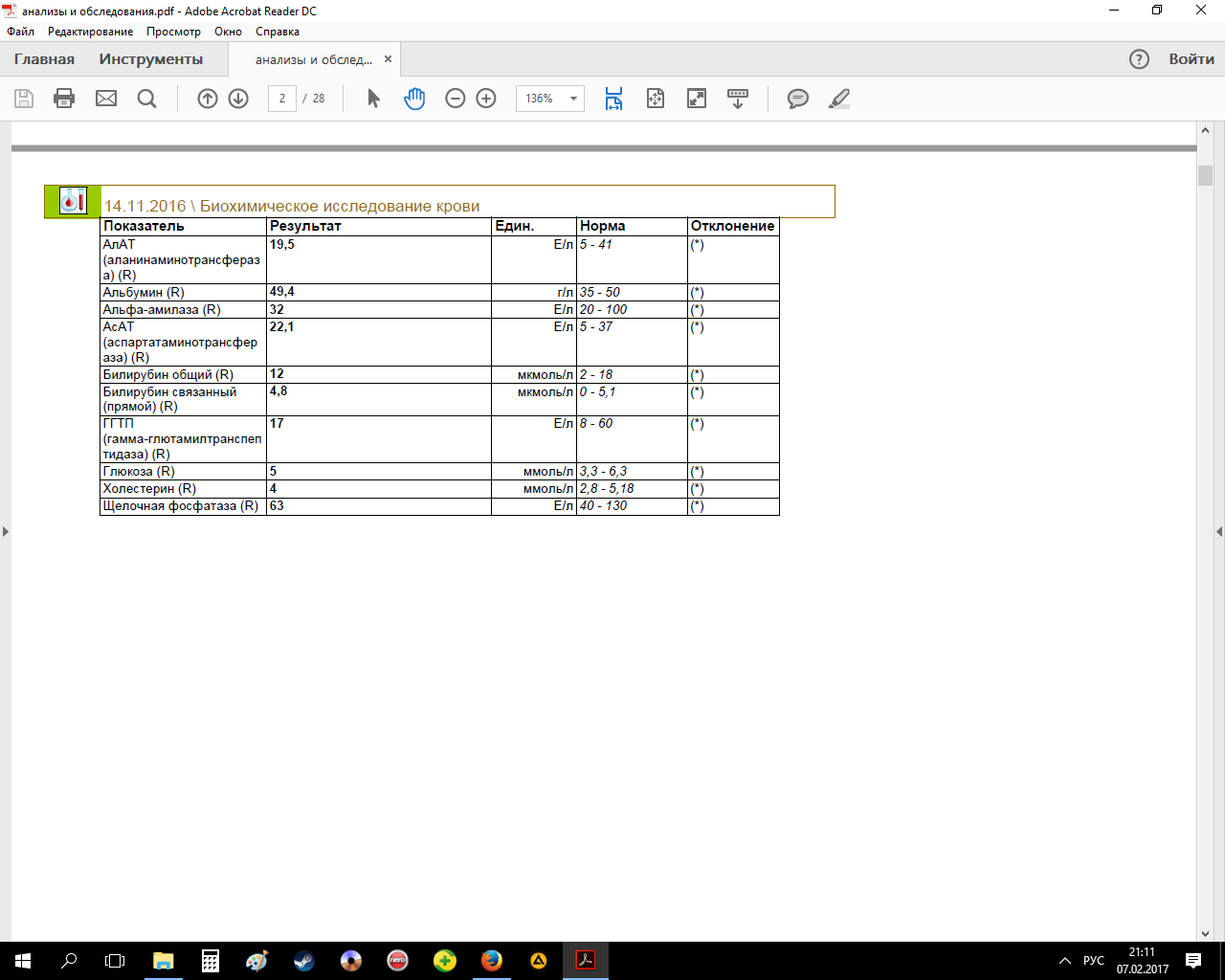Click the Войти sign-in button
Viewport: 1225px width, 980px height.
[x=1192, y=59]
